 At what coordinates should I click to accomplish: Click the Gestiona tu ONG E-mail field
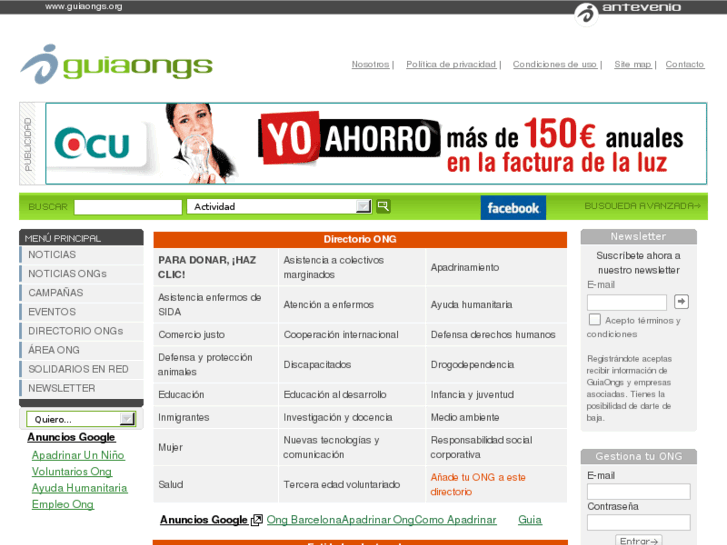click(x=638, y=491)
